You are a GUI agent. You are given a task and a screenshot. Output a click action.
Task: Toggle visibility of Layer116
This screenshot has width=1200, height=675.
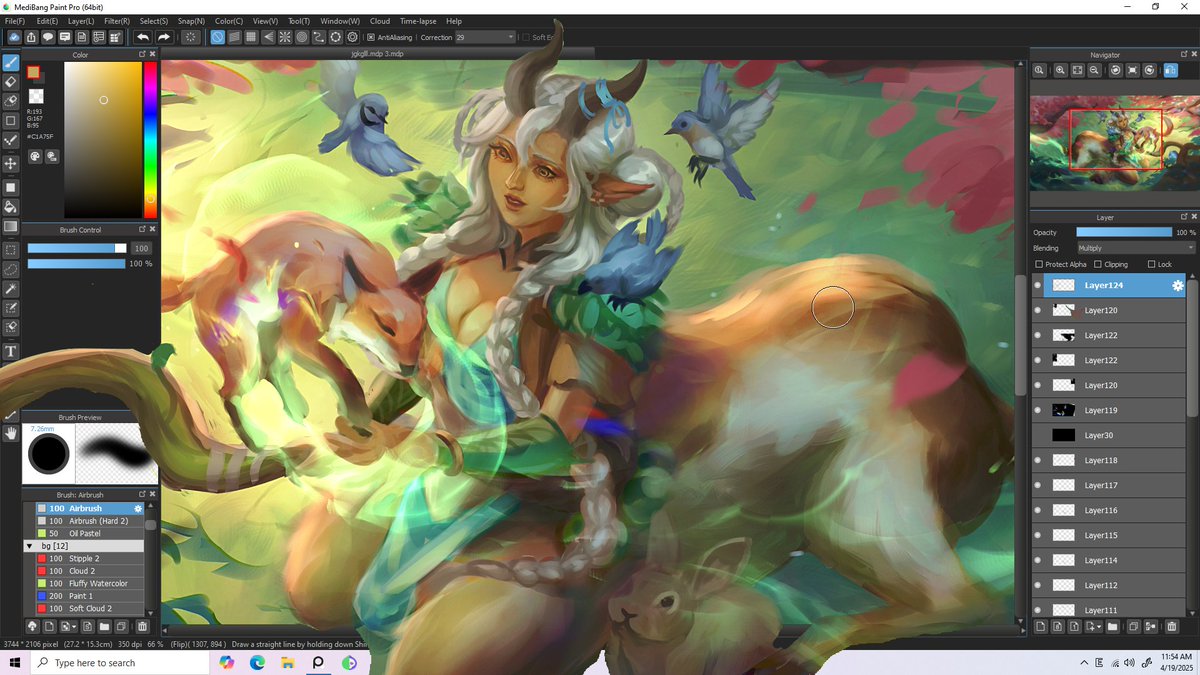tap(1038, 510)
